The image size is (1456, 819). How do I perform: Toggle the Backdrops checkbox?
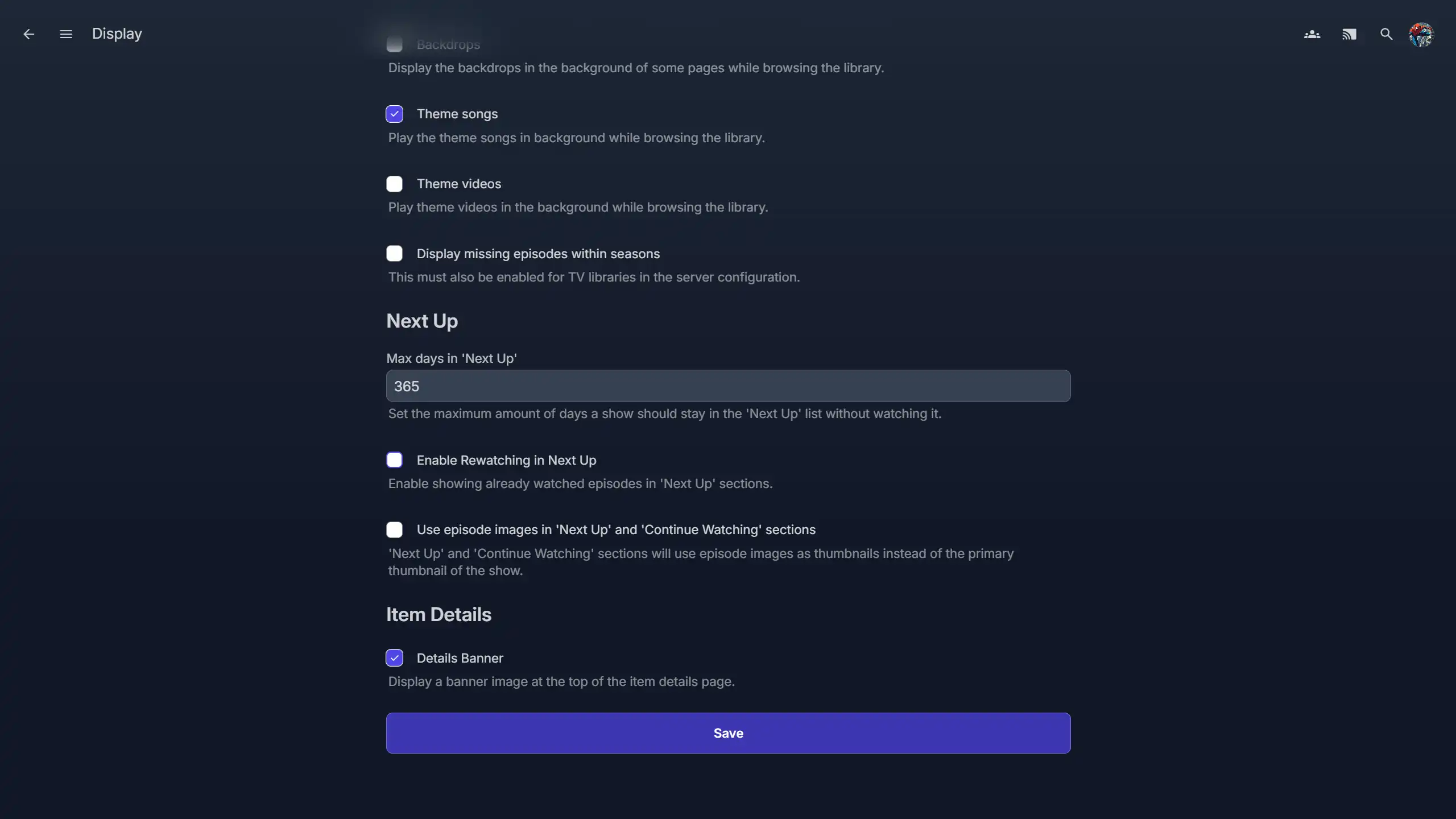(x=394, y=44)
